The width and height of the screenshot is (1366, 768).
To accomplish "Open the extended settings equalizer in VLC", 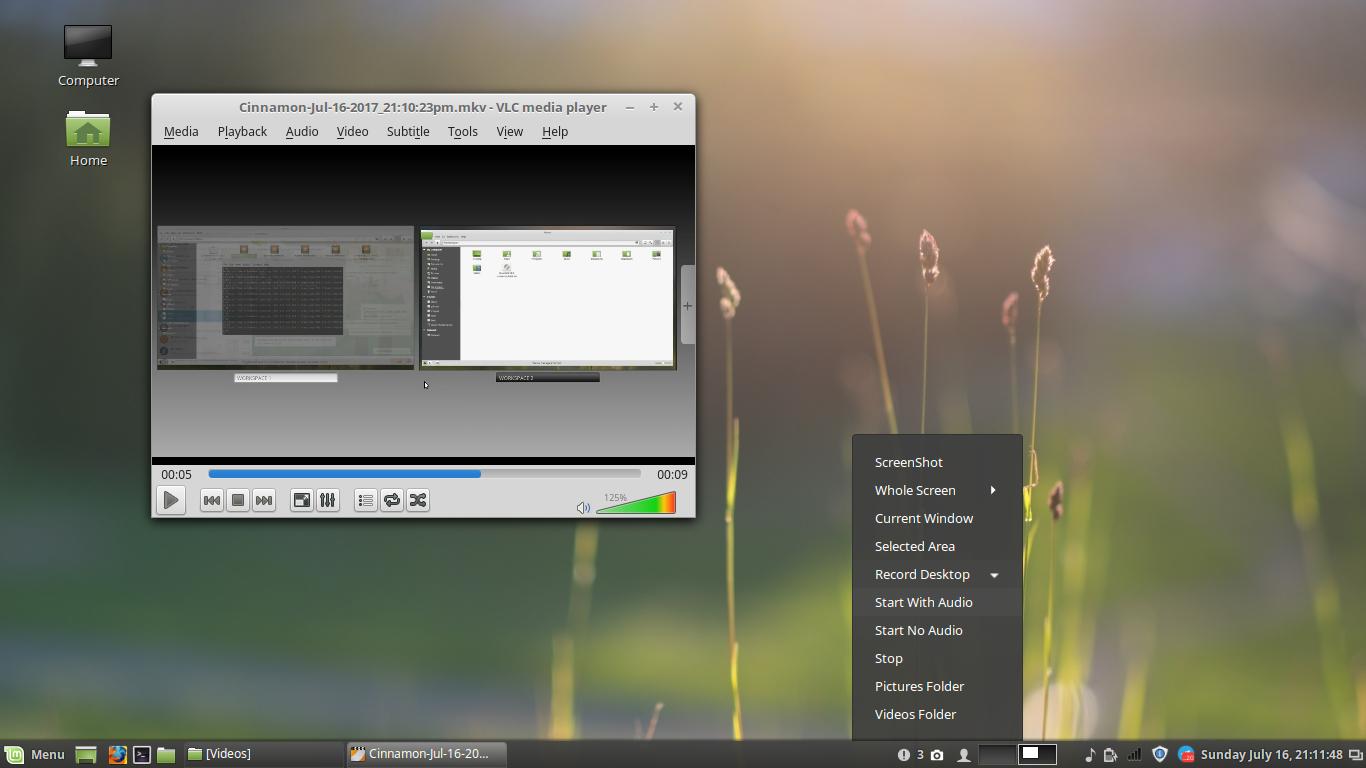I will (x=328, y=500).
